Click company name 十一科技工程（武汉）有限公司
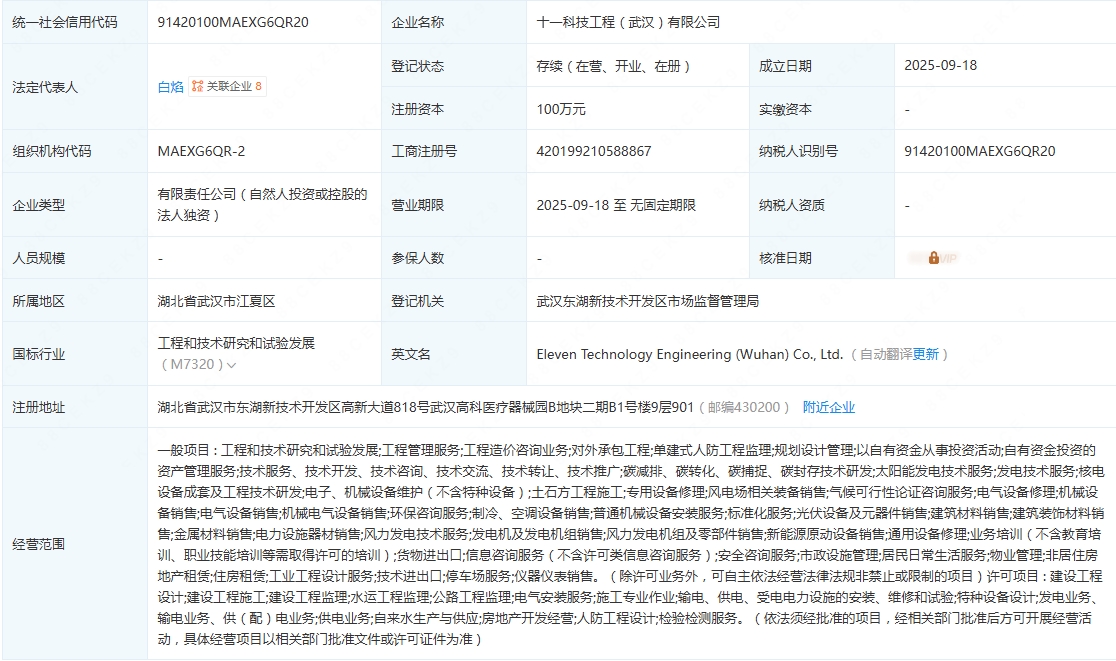The image size is (1116, 661). pos(628,22)
